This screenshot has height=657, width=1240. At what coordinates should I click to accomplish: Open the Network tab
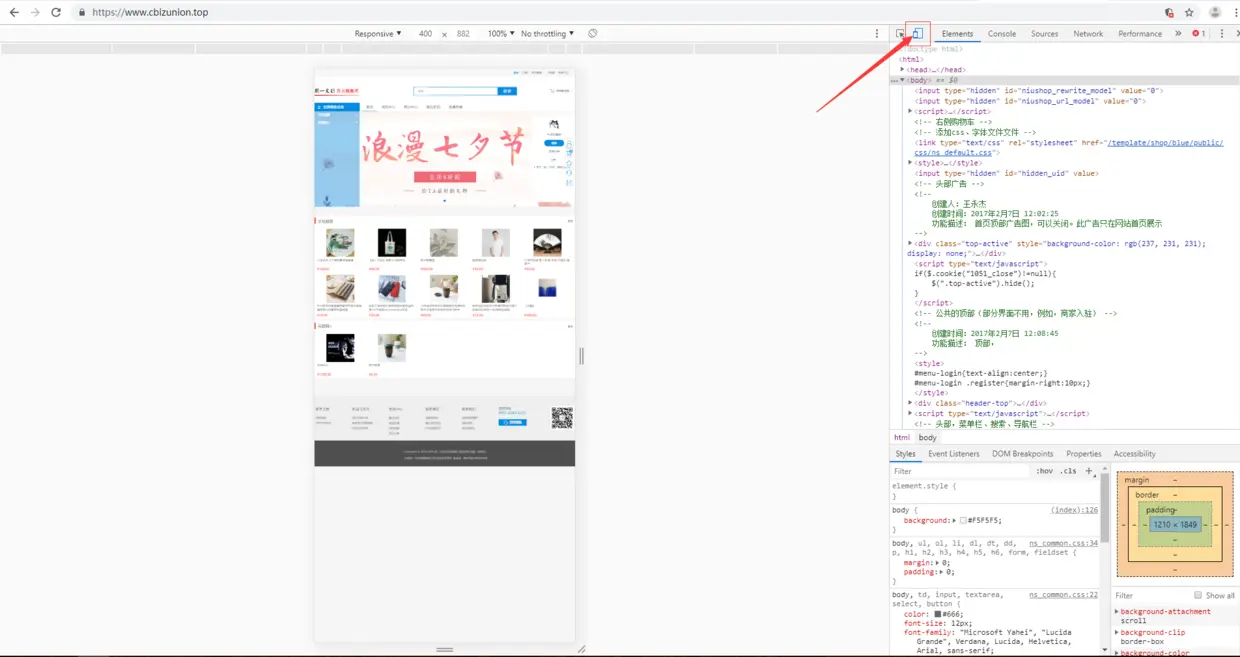pos(1088,33)
